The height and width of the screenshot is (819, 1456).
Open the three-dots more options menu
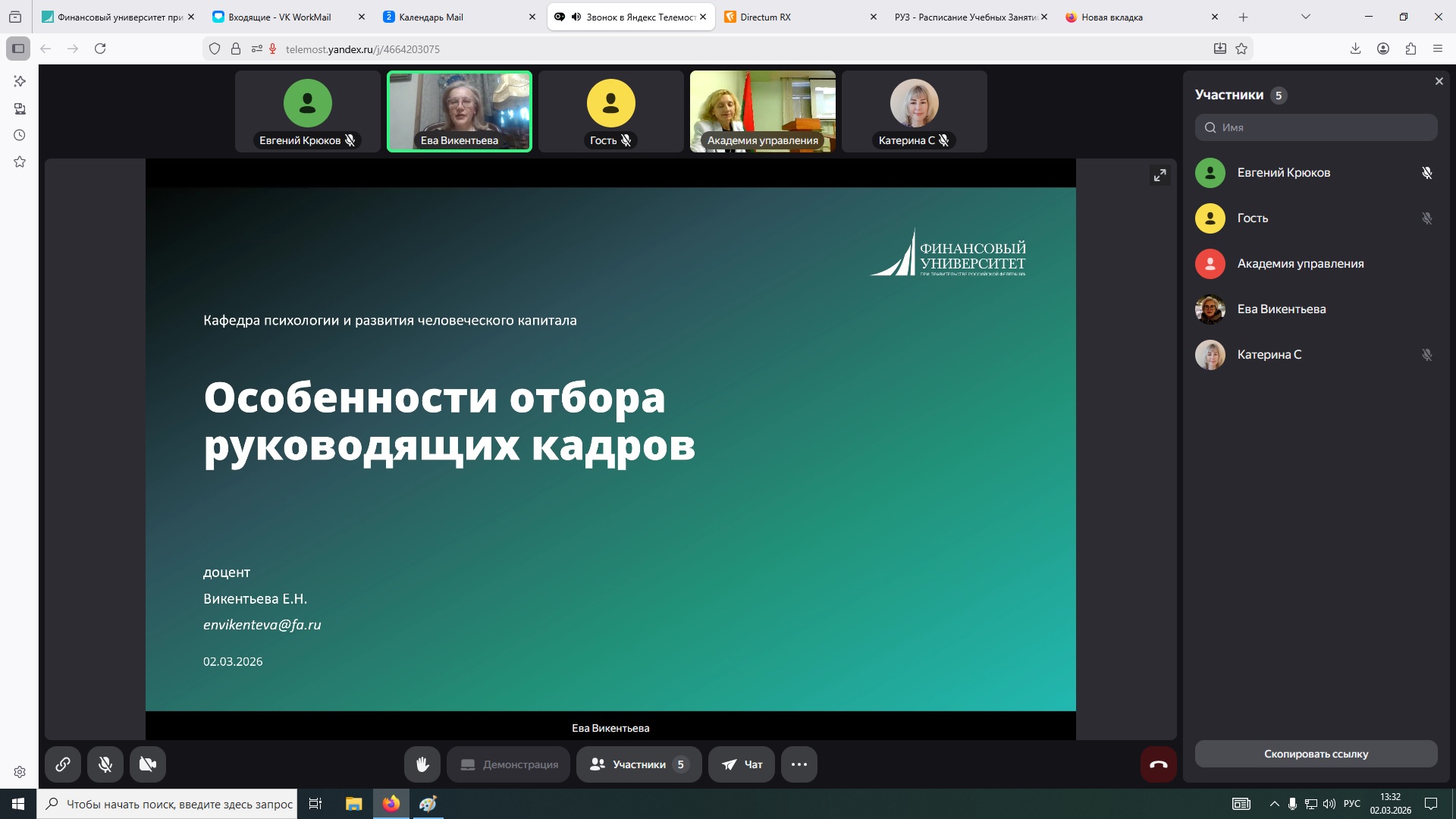pos(799,764)
